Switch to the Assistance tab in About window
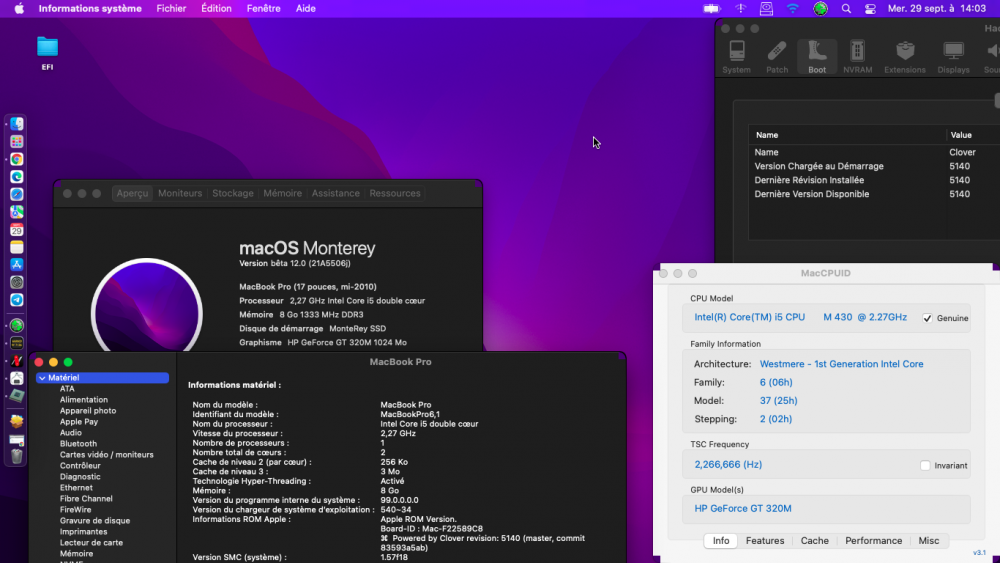 [x=335, y=193]
